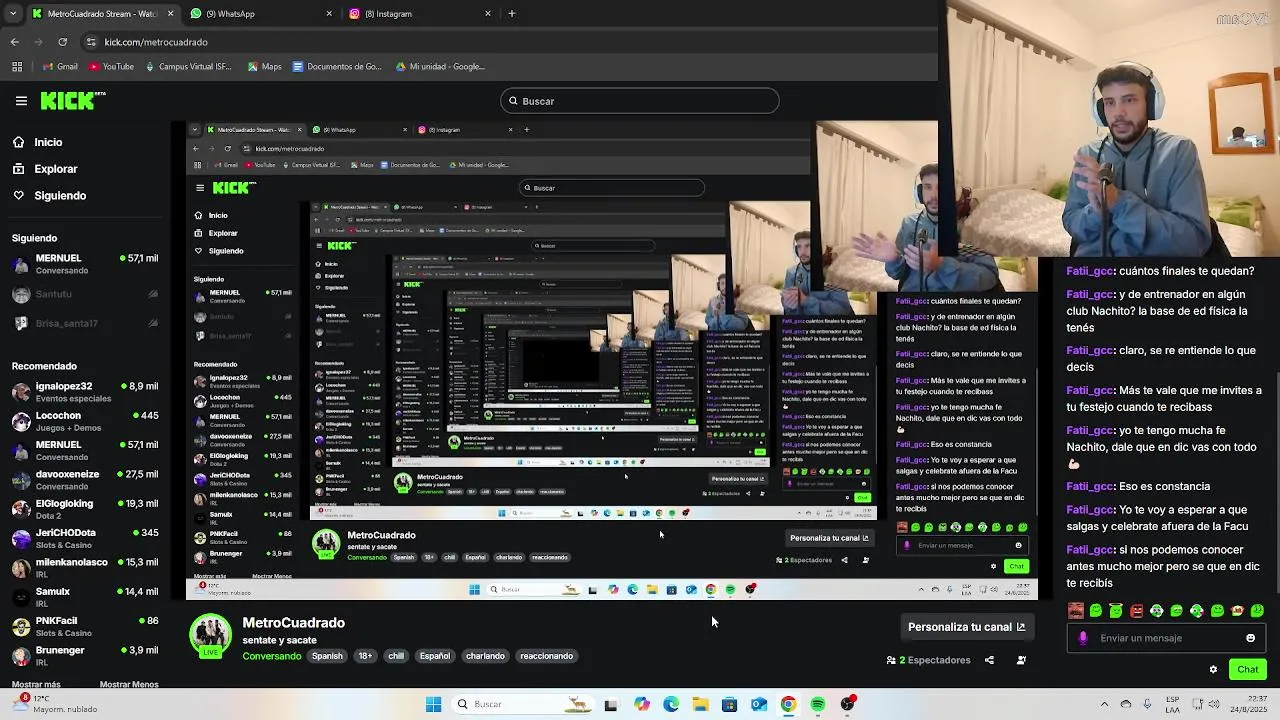Reload the page with the refresh button
Viewport: 1280px width, 720px height.
pos(62,42)
